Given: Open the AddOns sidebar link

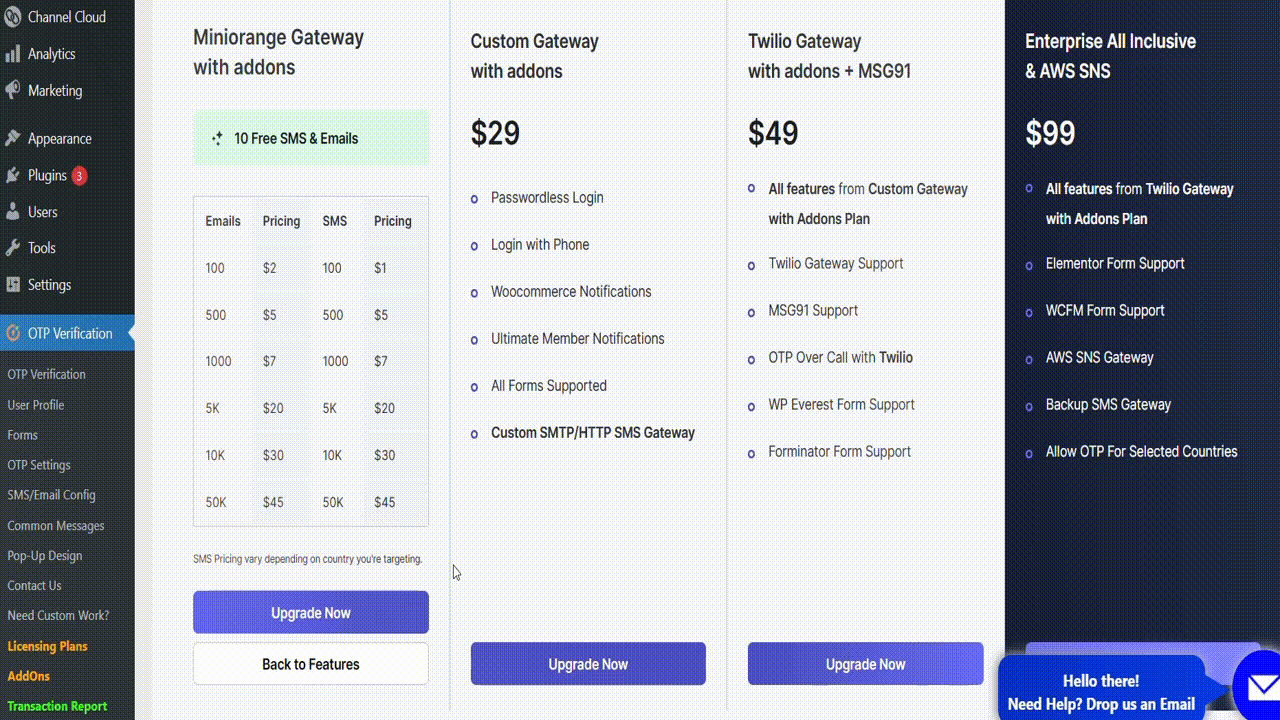Looking at the screenshot, I should click(28, 676).
